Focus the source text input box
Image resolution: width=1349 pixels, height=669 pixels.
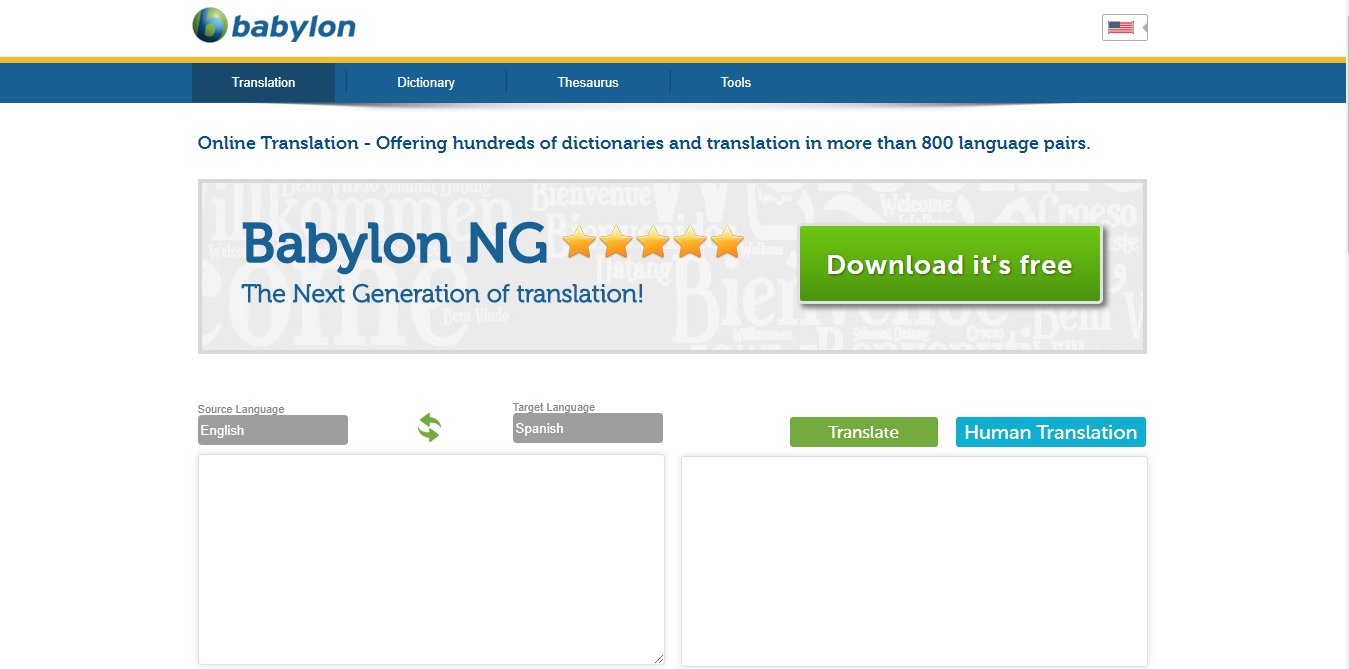click(431, 560)
